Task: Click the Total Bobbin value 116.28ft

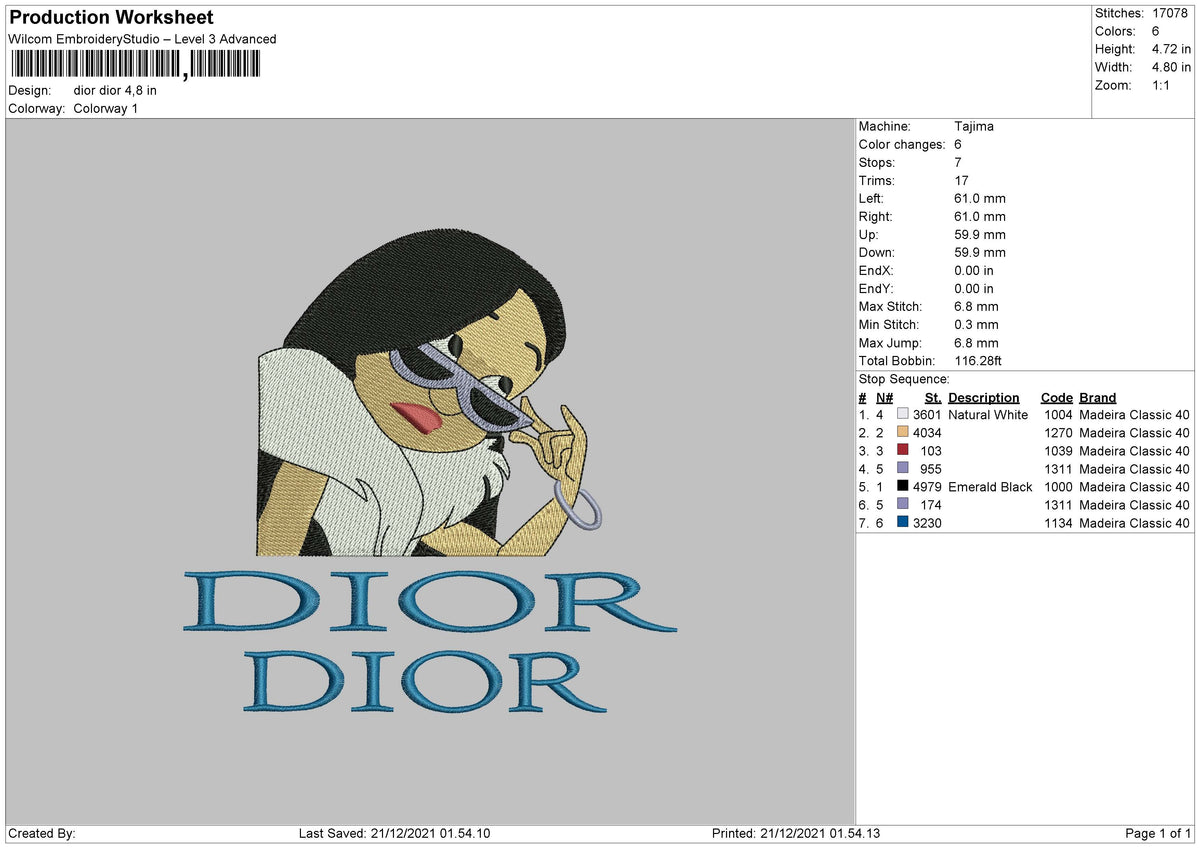Action: point(978,361)
